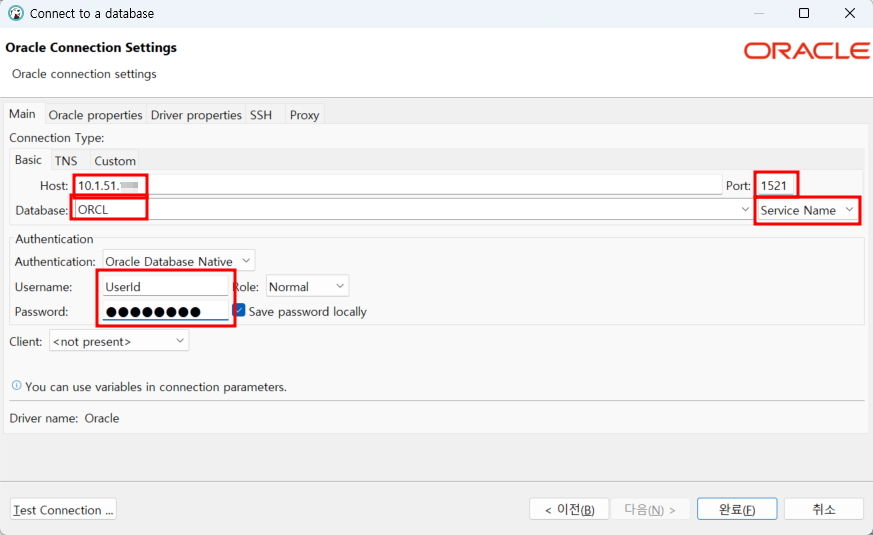The width and height of the screenshot is (873, 535).
Task: Click the 완료(F) finish button
Action: pyautogui.click(x=737, y=509)
